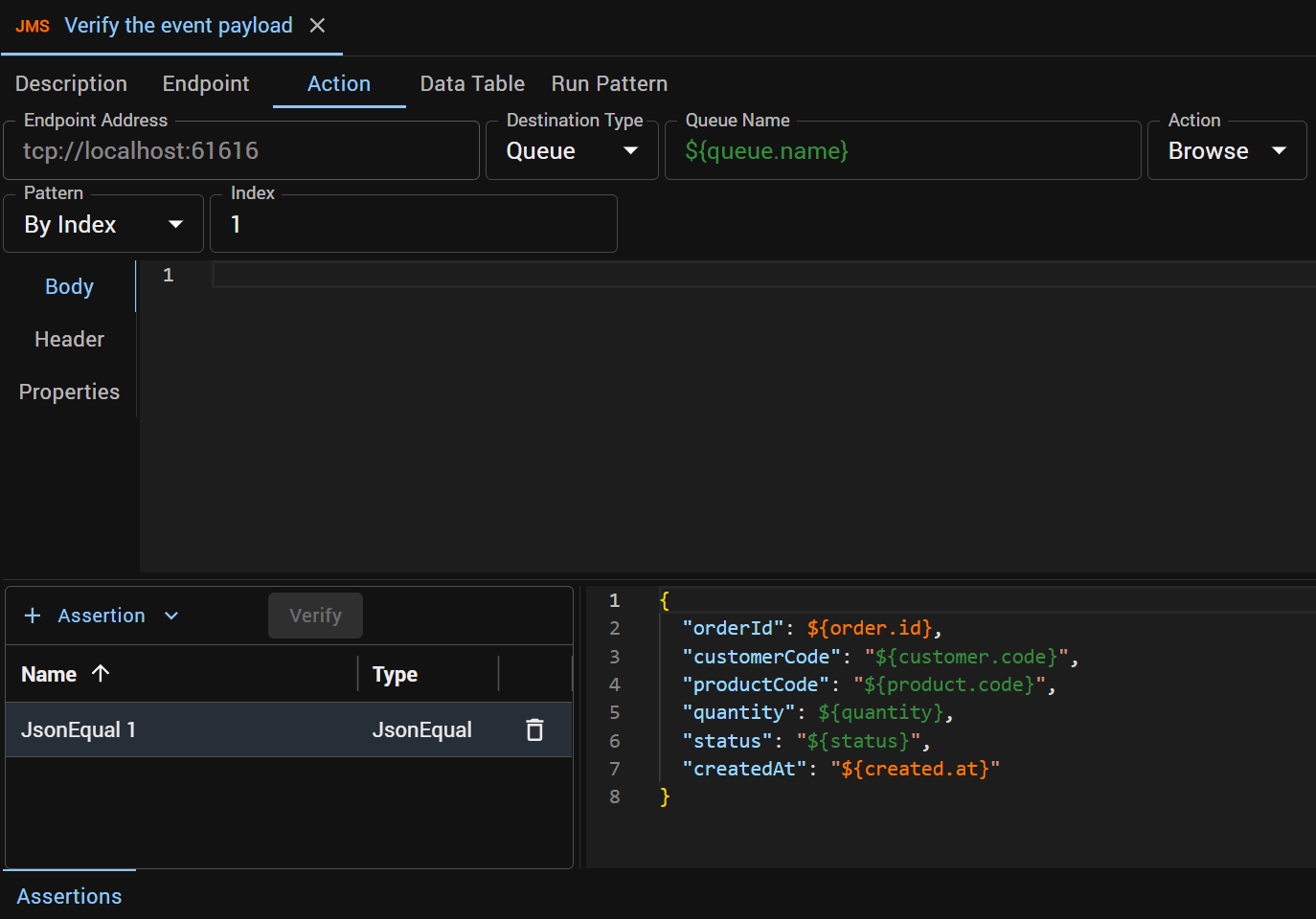Click the JMS step type icon
1316x919 pixels.
[x=33, y=27]
